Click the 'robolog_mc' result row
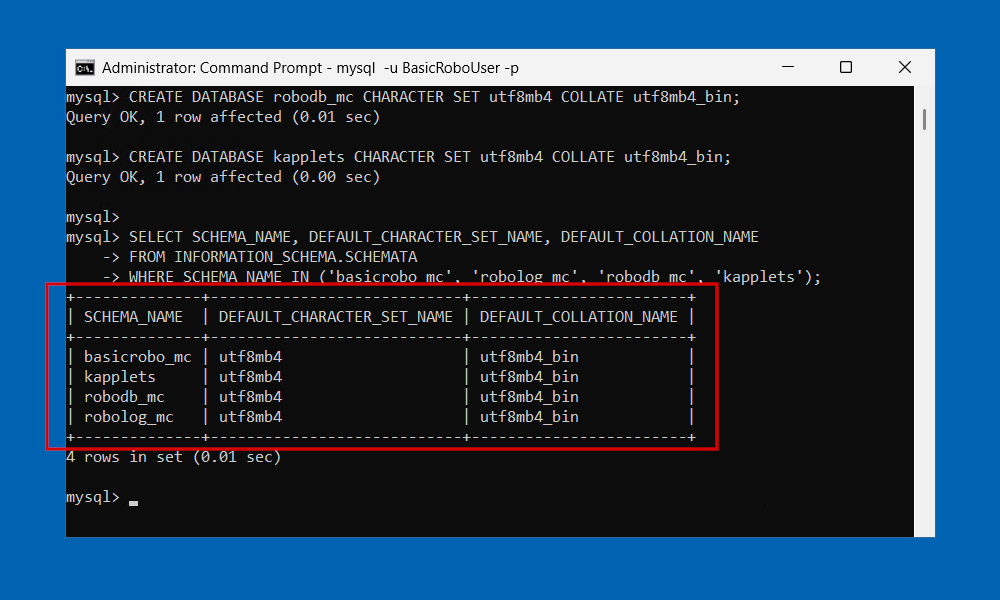 coord(380,417)
